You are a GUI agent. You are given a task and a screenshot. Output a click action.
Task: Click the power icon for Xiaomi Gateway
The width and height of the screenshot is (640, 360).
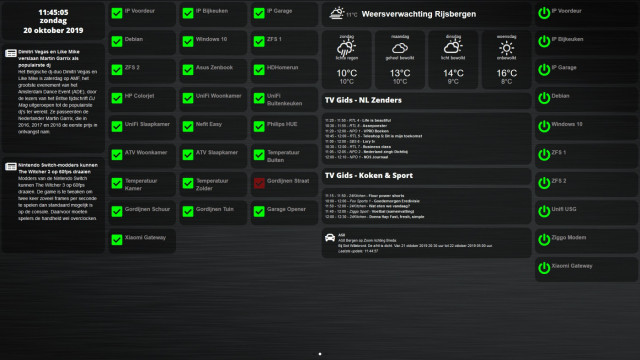(x=544, y=268)
